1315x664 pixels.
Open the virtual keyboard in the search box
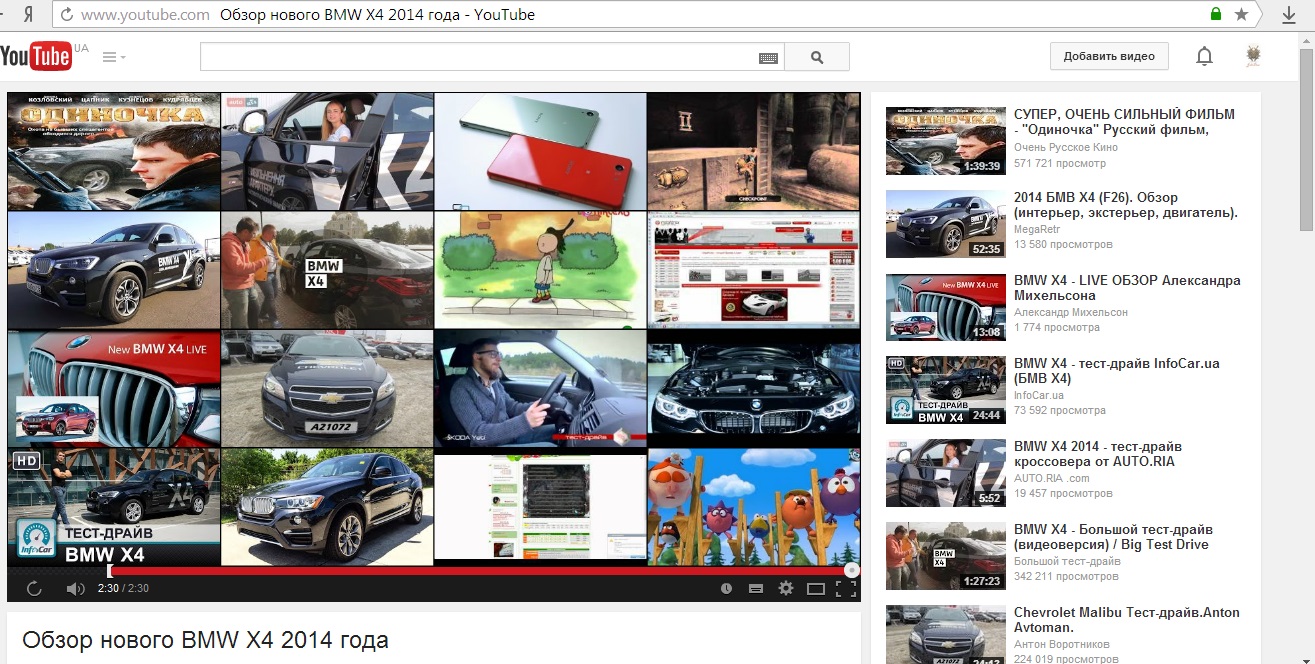click(768, 58)
